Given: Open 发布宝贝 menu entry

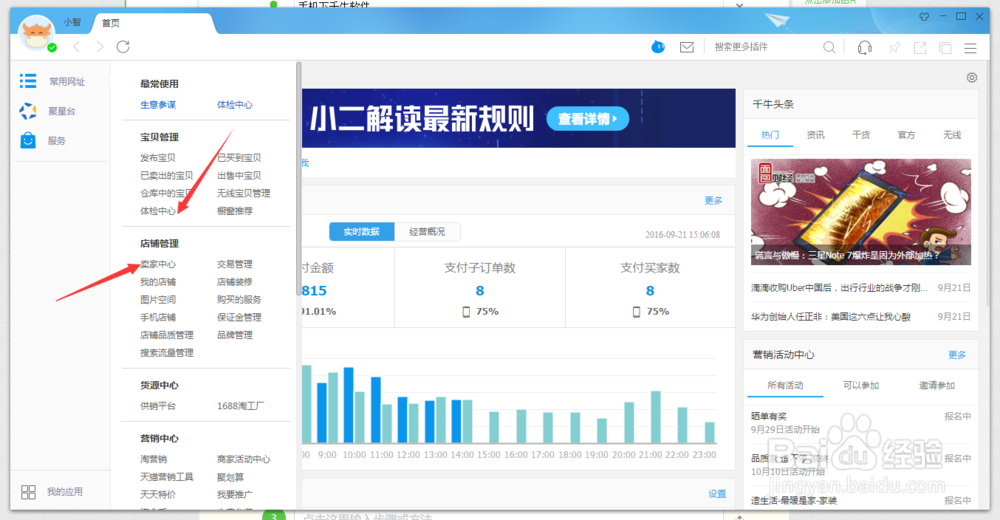Looking at the screenshot, I should 158,158.
